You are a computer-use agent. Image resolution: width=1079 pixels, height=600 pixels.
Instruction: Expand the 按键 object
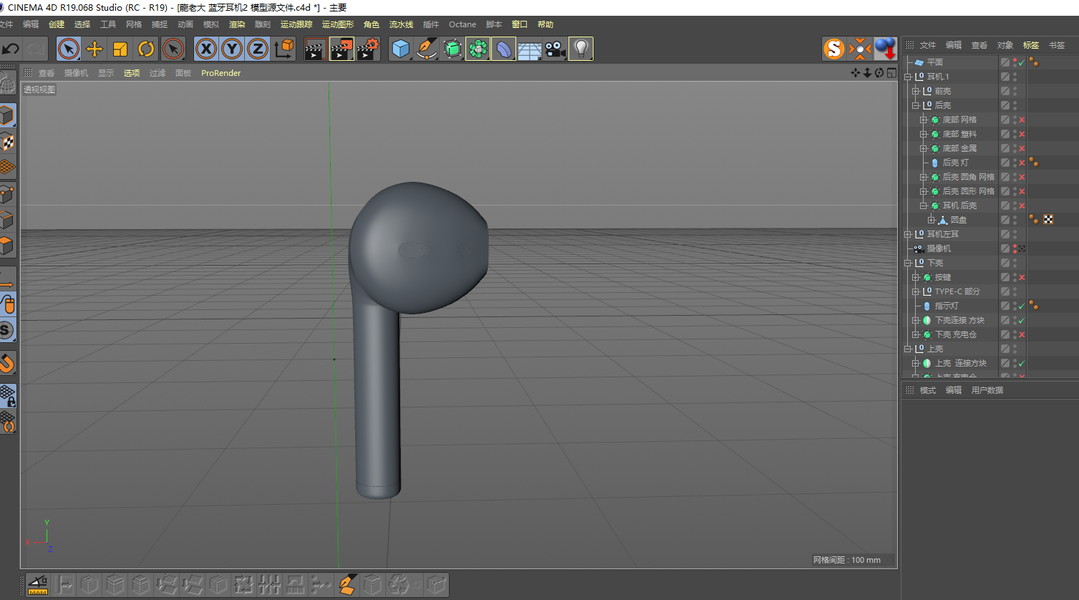(x=916, y=277)
